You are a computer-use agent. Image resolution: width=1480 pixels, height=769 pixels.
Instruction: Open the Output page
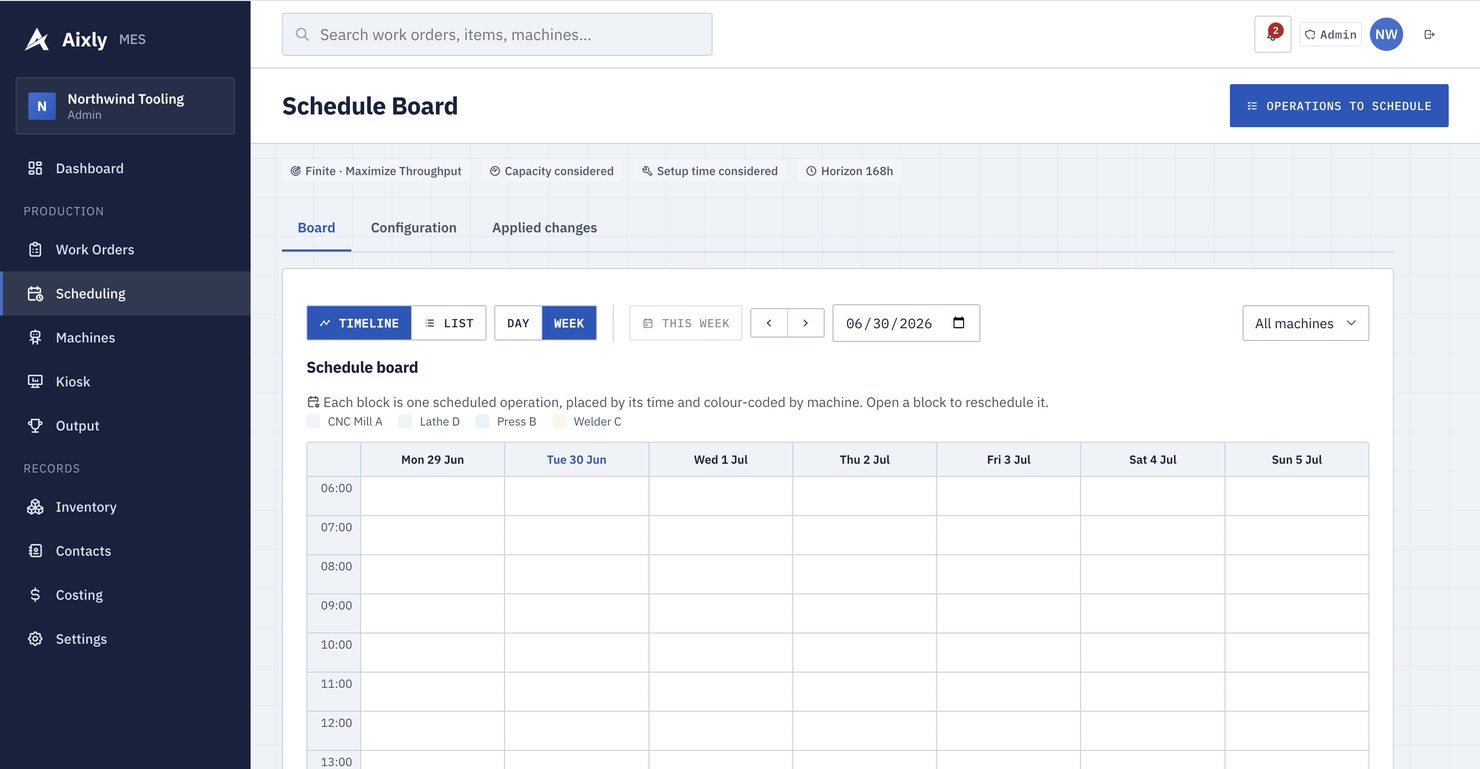click(125, 425)
